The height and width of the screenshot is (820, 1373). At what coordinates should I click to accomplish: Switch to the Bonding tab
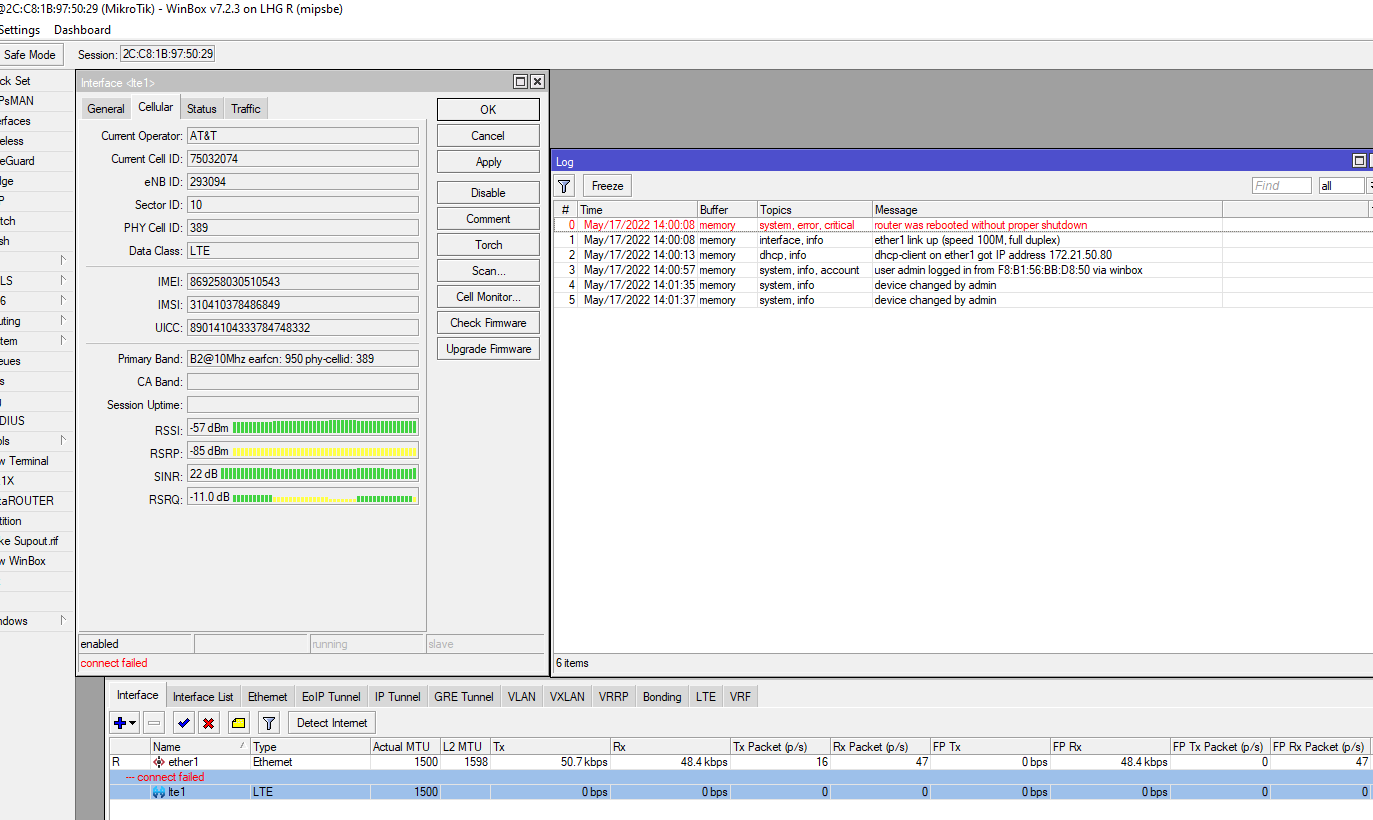coord(662,697)
